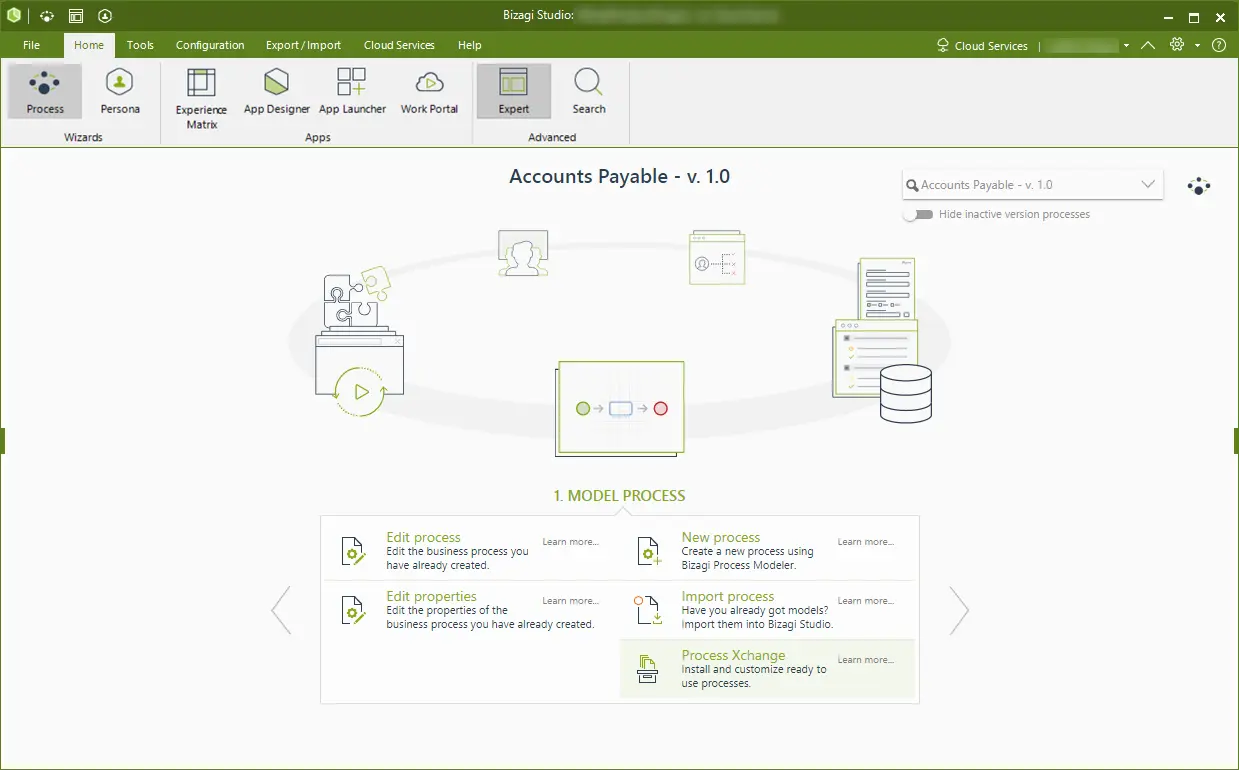Click Learn more for Import process
This screenshot has height=770, width=1239.
866,601
